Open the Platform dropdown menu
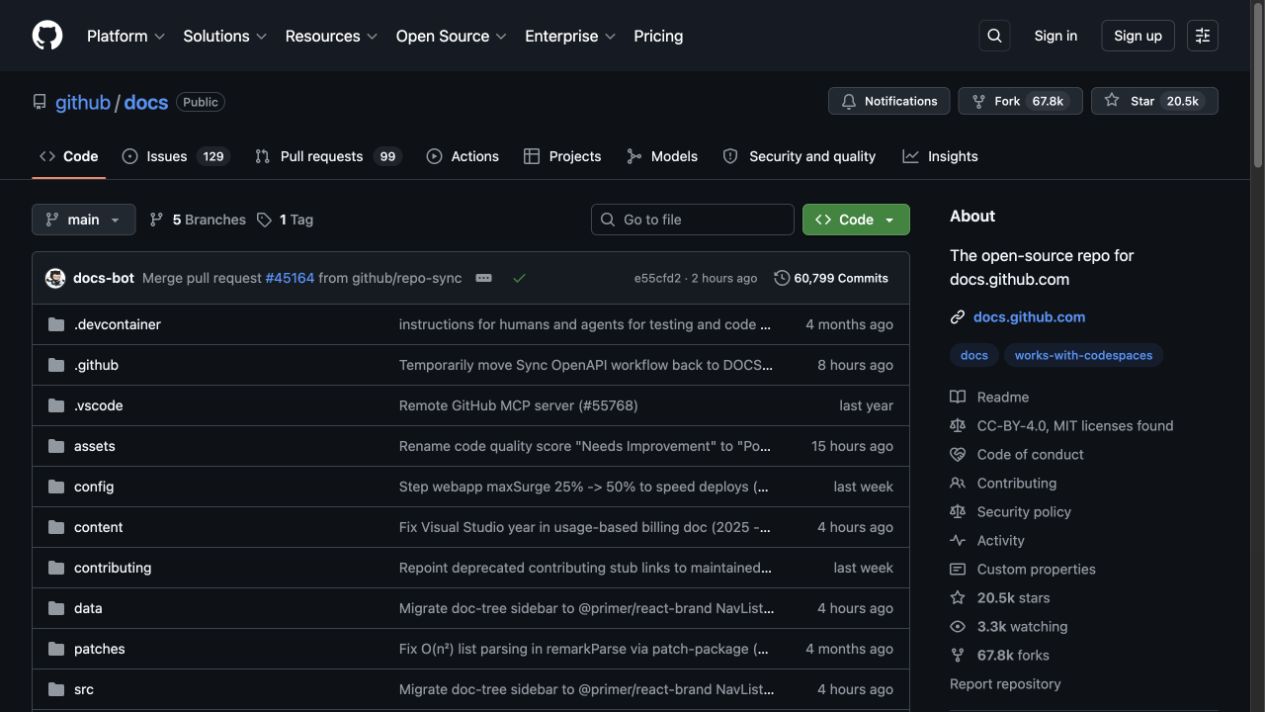1265x712 pixels. click(125, 36)
